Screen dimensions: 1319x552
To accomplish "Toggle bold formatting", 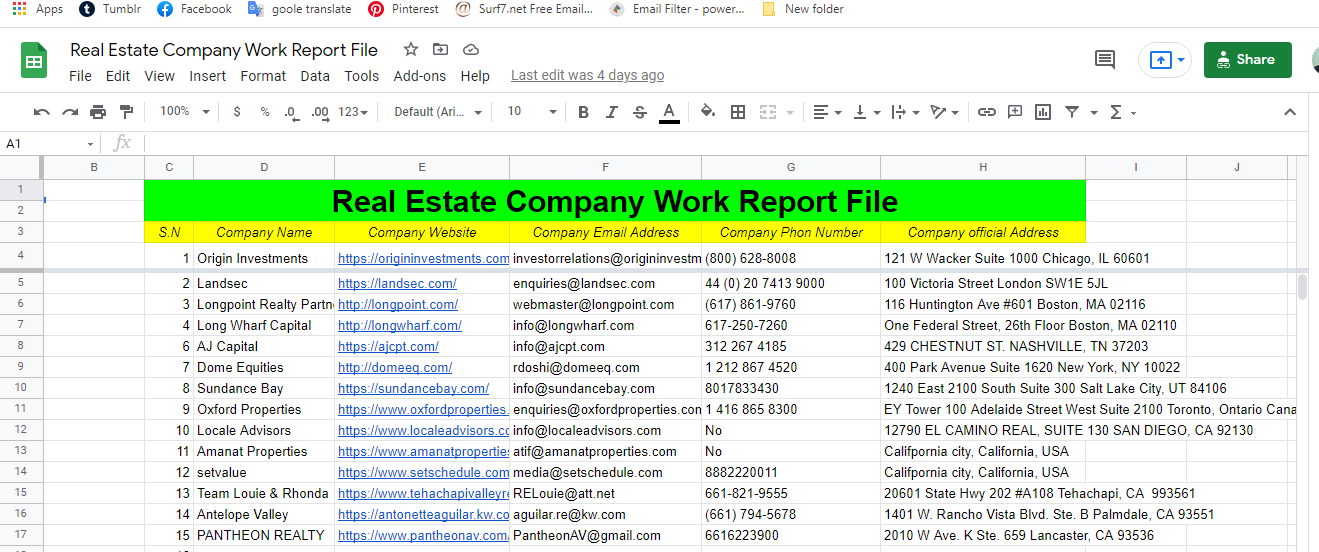I will 584,112.
